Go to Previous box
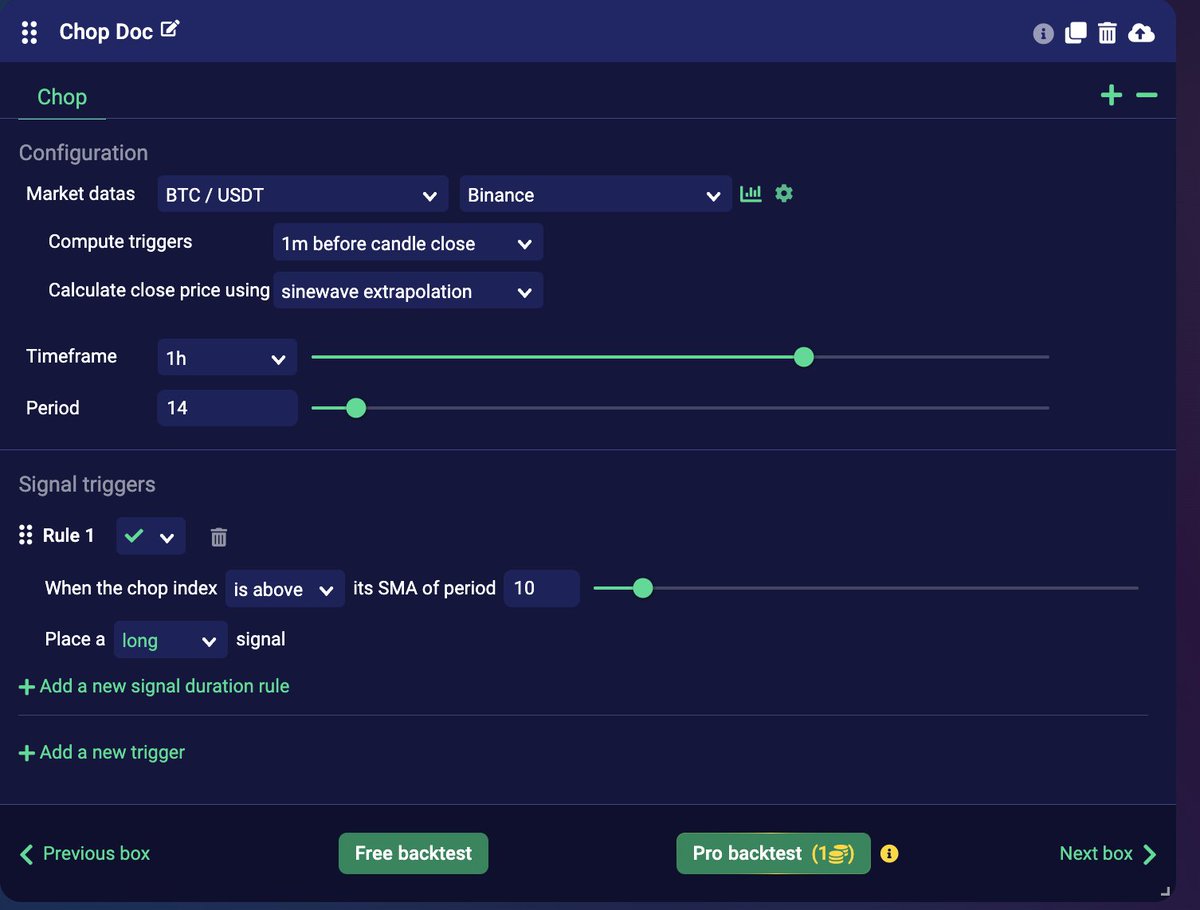The image size is (1200, 910). [x=85, y=854]
